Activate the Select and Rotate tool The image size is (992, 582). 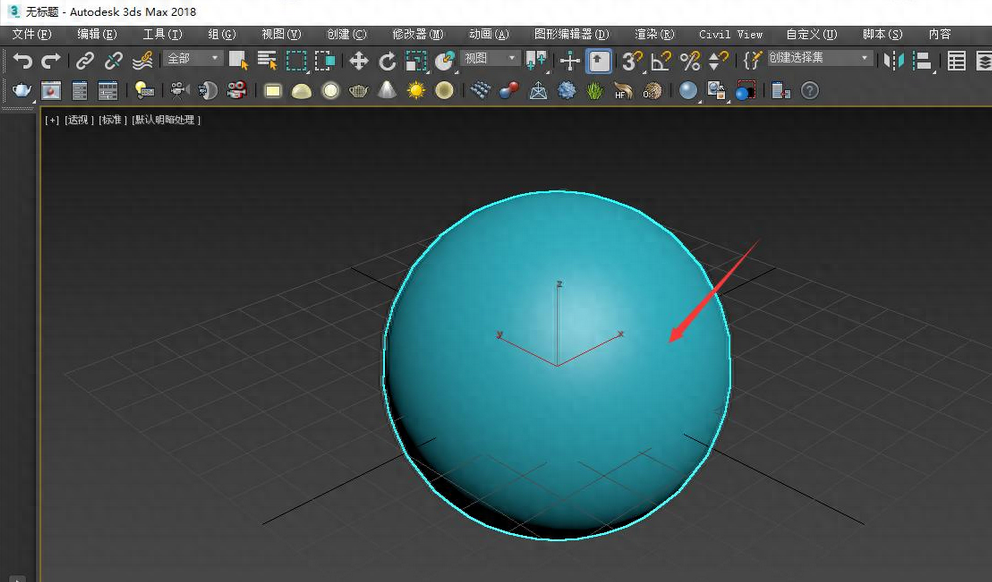387,61
